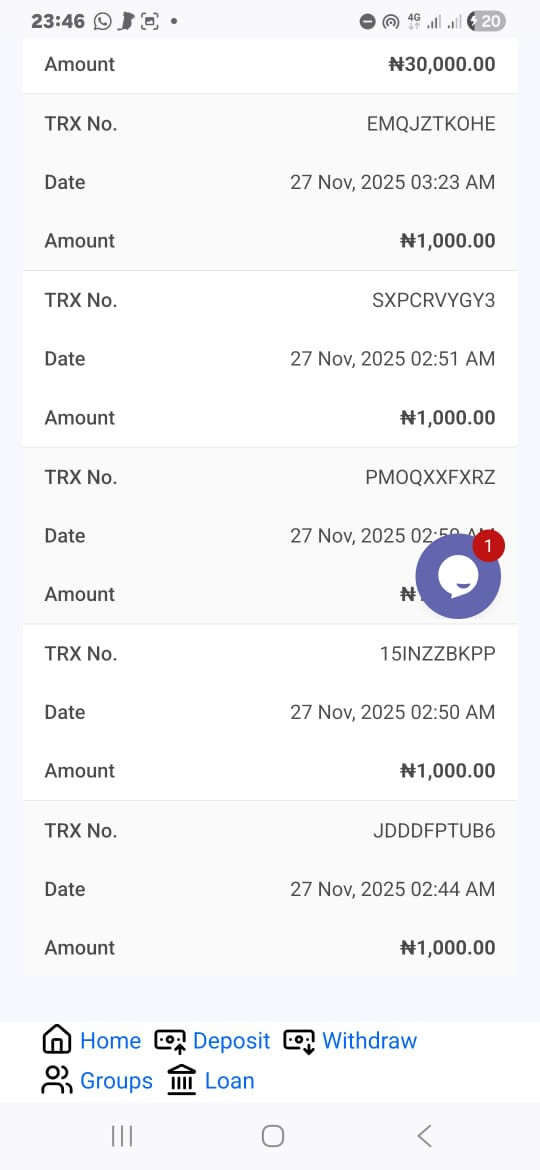The image size is (540, 1170).
Task: Open the chat support bubble
Action: [458, 576]
